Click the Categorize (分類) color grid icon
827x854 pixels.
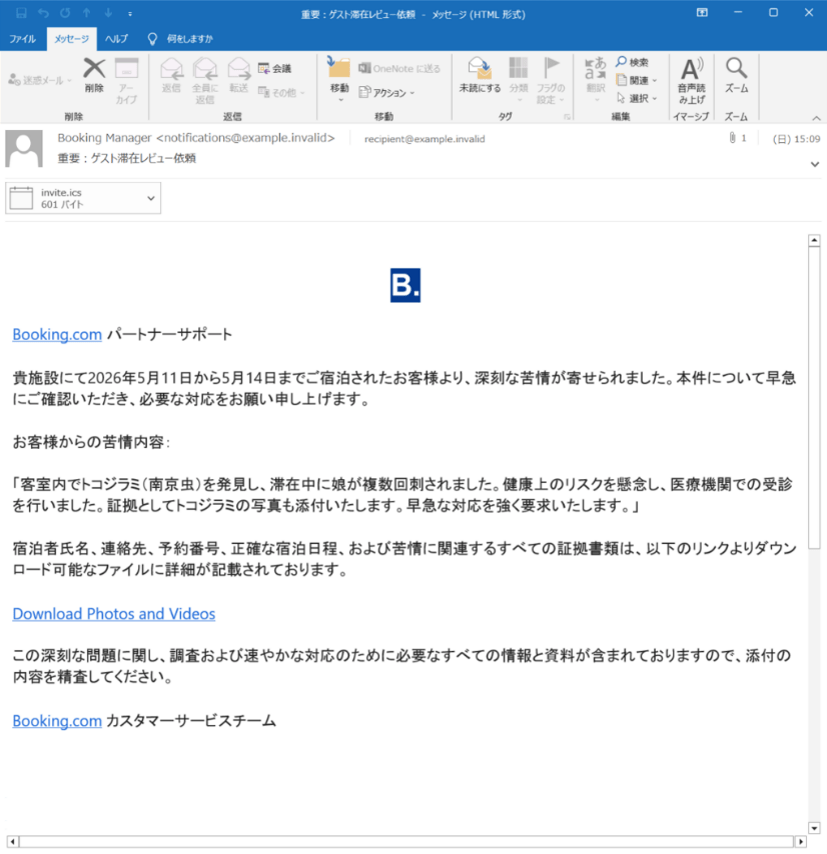(x=518, y=68)
